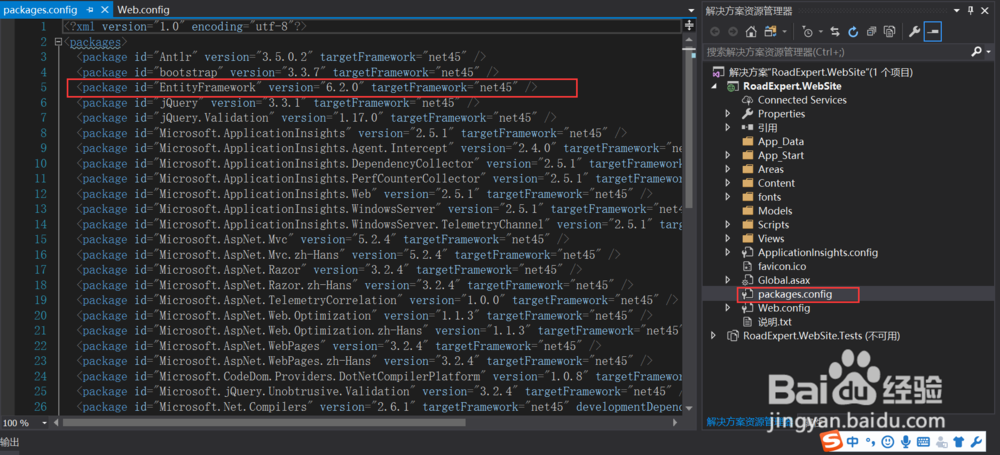
Task: Click into Solution Explorer search box
Action: pyautogui.click(x=835, y=52)
